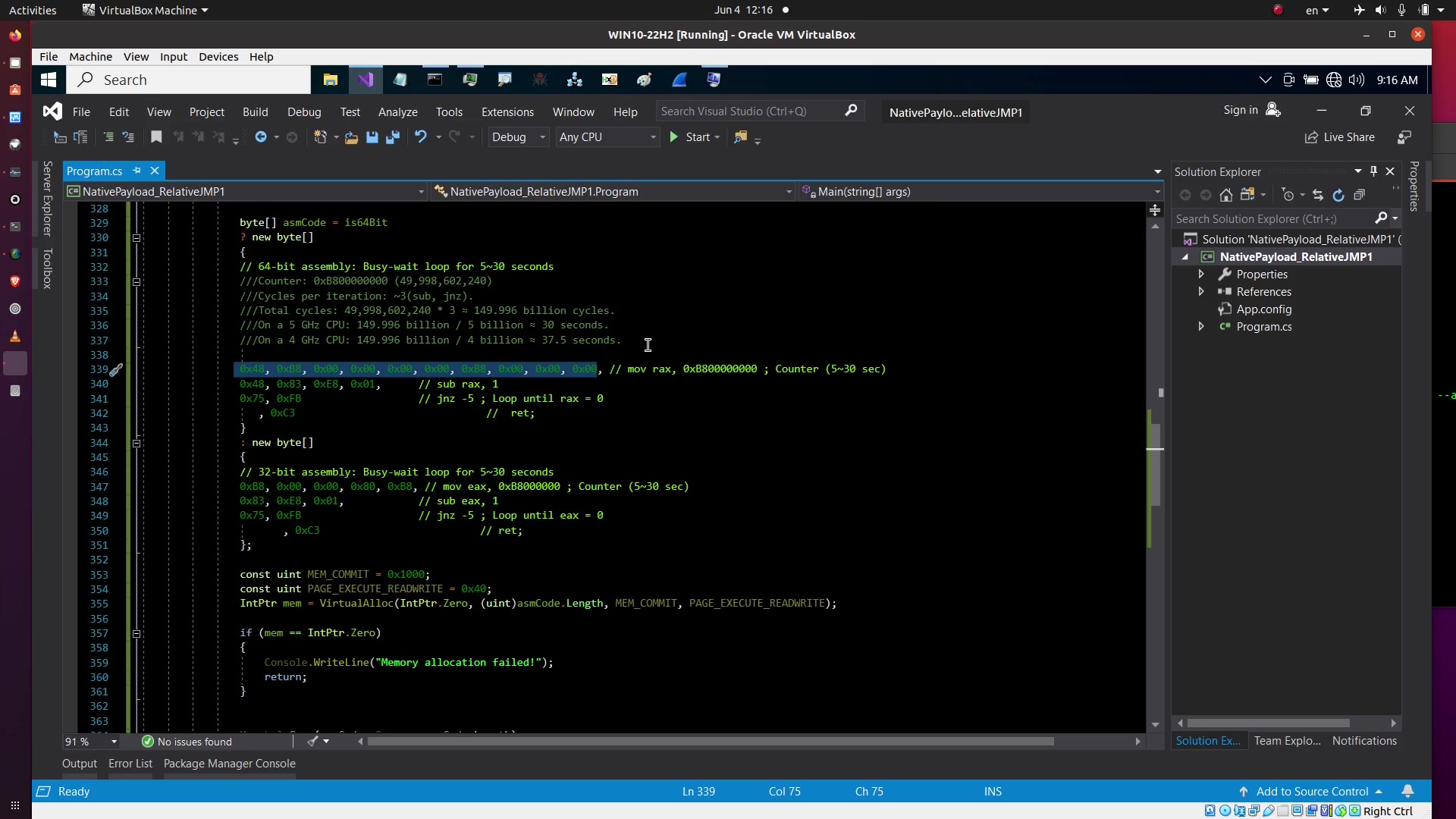This screenshot has width=1456, height=819.
Task: Collapse code fold at line 330
Action: (x=136, y=237)
